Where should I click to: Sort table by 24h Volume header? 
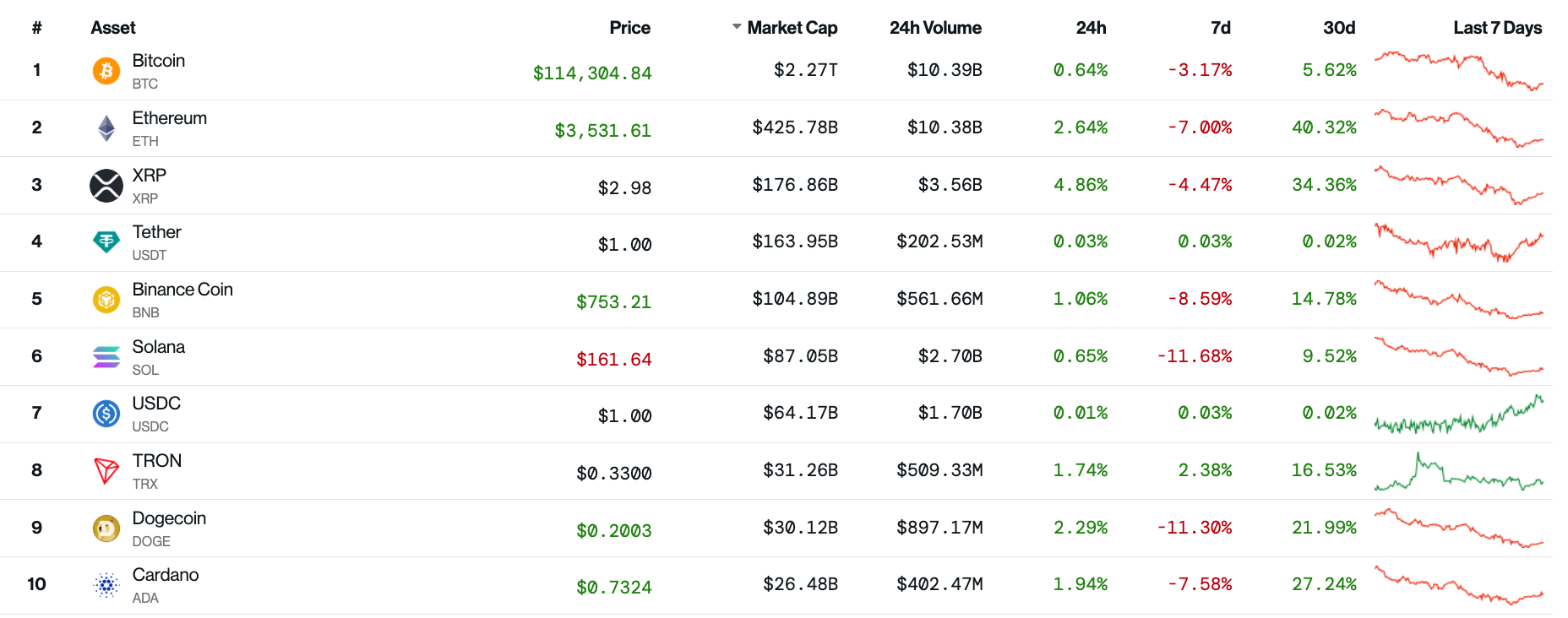click(x=934, y=28)
